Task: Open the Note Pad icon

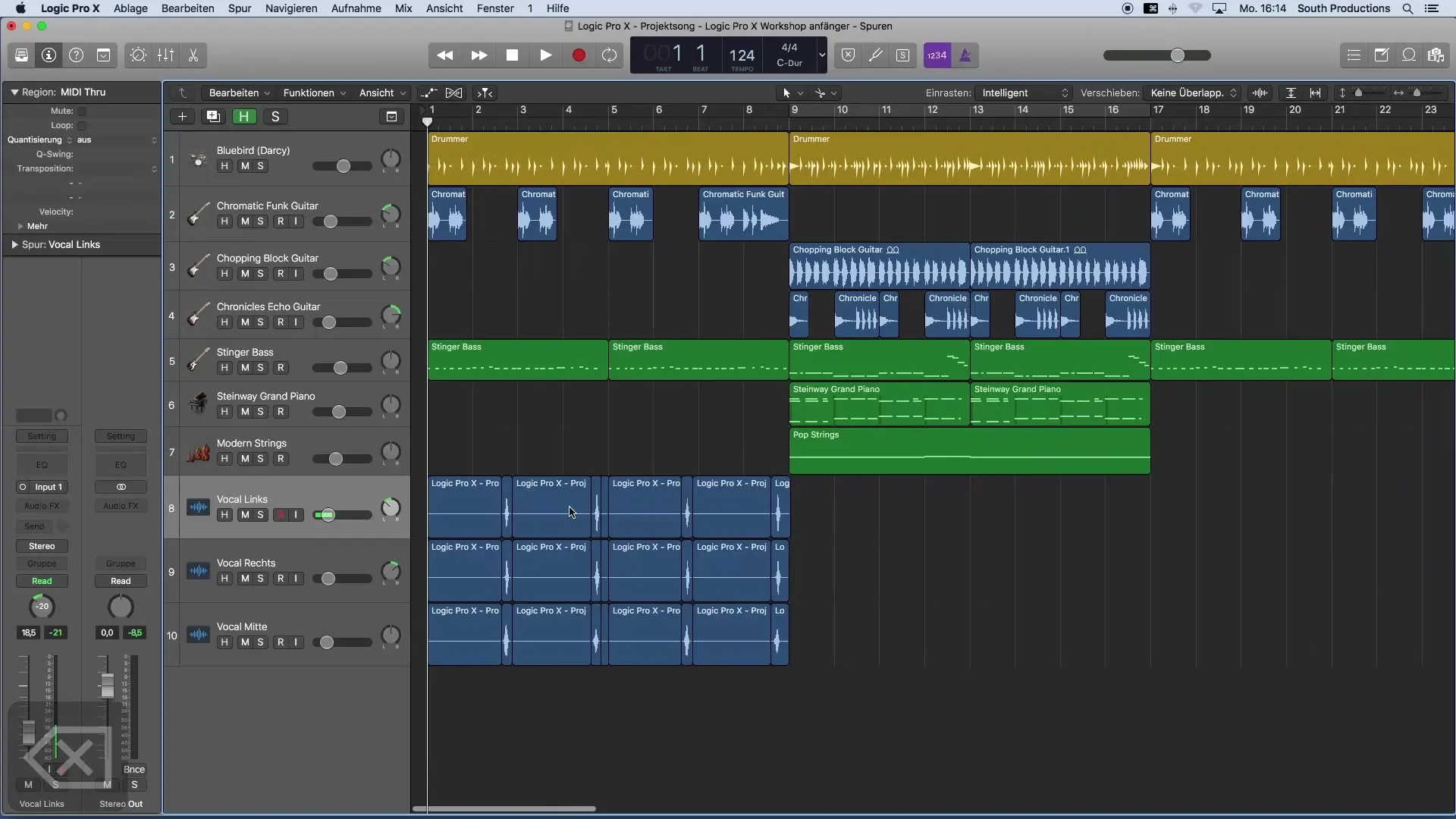Action: coord(1382,55)
